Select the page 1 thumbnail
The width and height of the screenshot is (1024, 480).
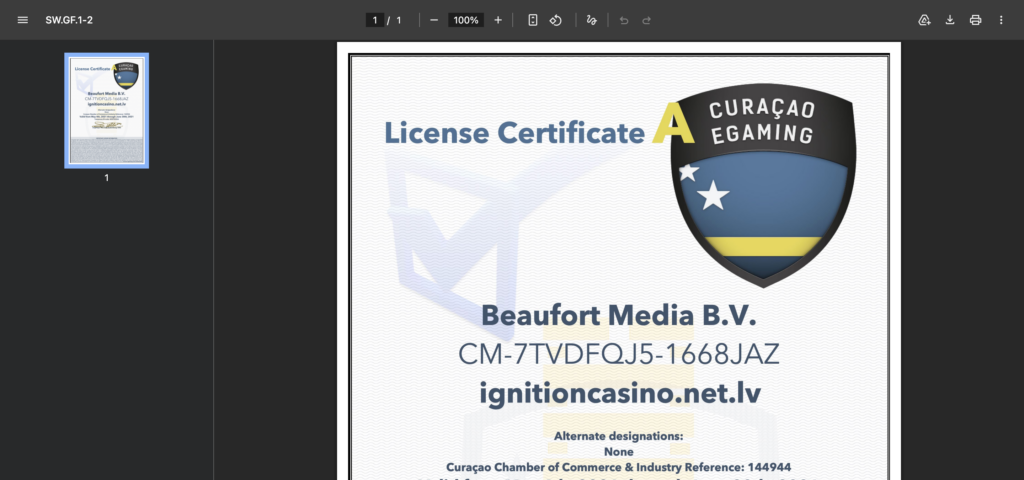106,110
